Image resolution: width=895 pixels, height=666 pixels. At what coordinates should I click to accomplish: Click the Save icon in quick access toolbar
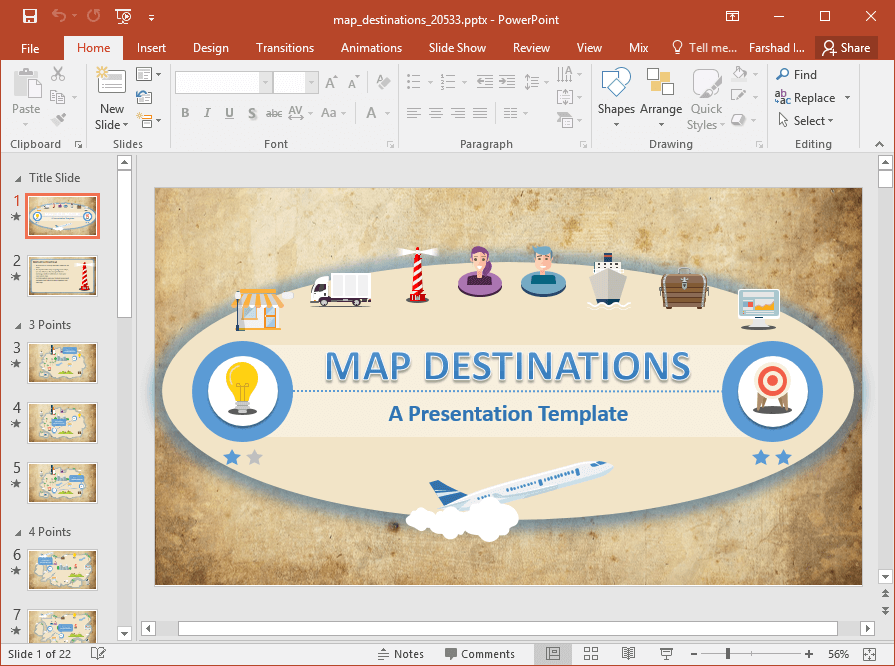tap(29, 17)
